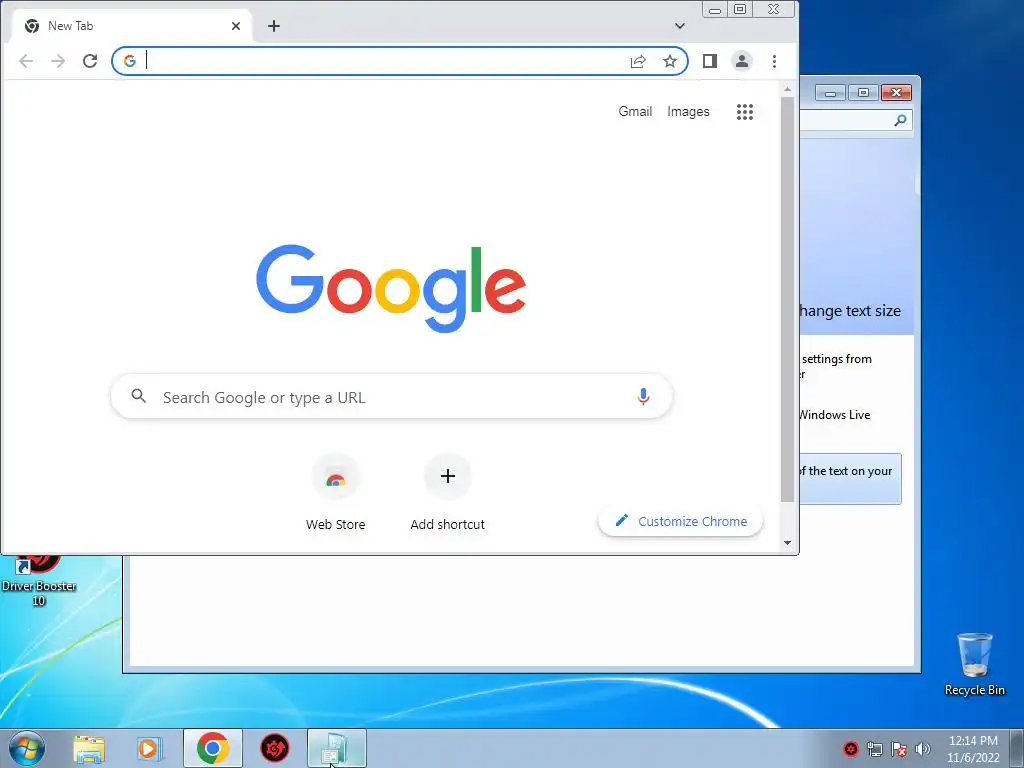Click 'settings from' text in background window
The height and width of the screenshot is (768, 1024).
837,359
